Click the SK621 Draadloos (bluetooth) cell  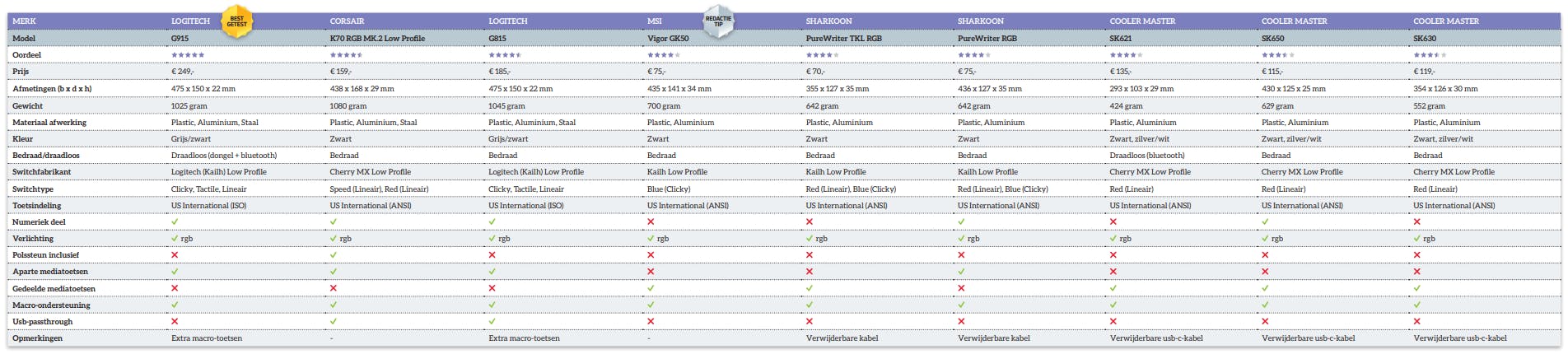(1146, 156)
